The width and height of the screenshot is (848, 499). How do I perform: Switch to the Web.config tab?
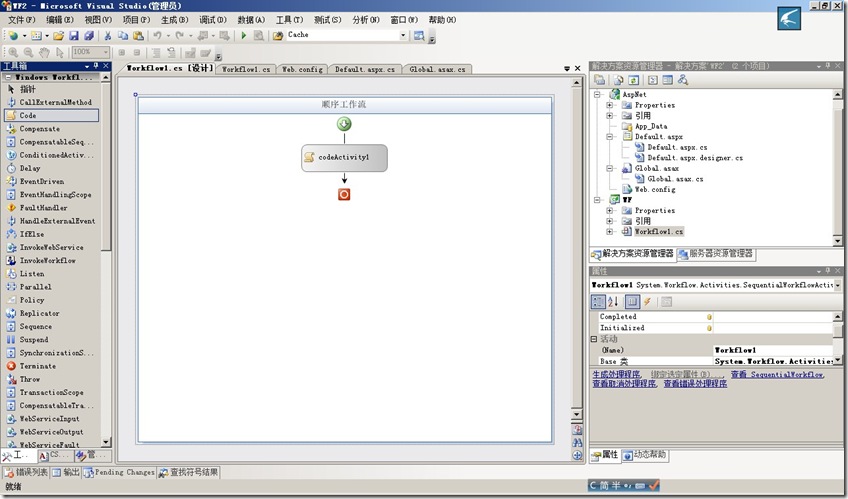click(x=302, y=69)
